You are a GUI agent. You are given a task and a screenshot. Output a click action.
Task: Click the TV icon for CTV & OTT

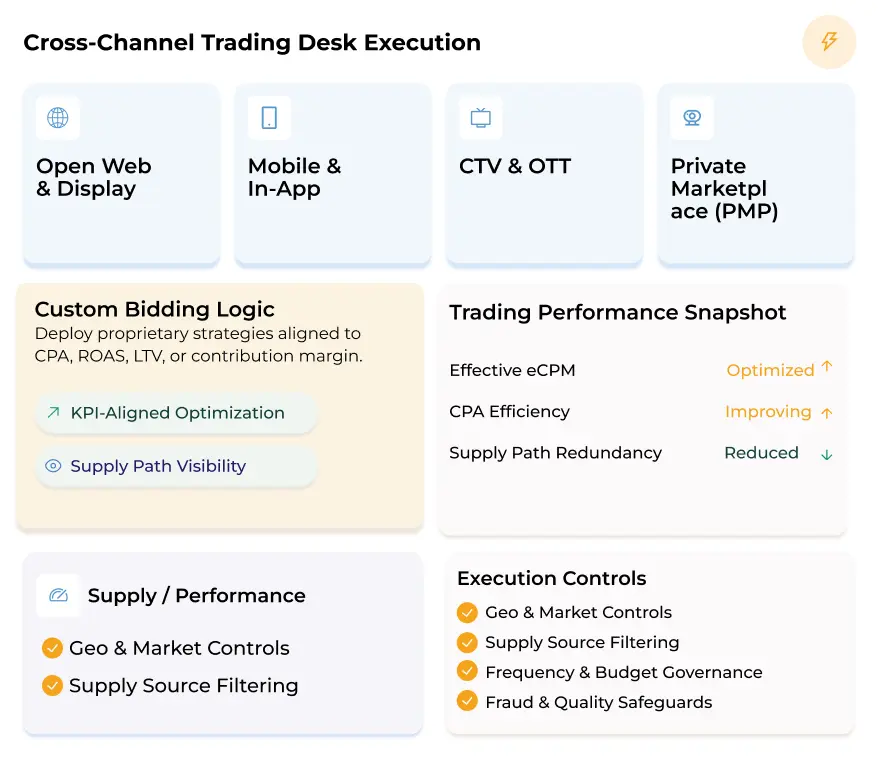tap(481, 118)
